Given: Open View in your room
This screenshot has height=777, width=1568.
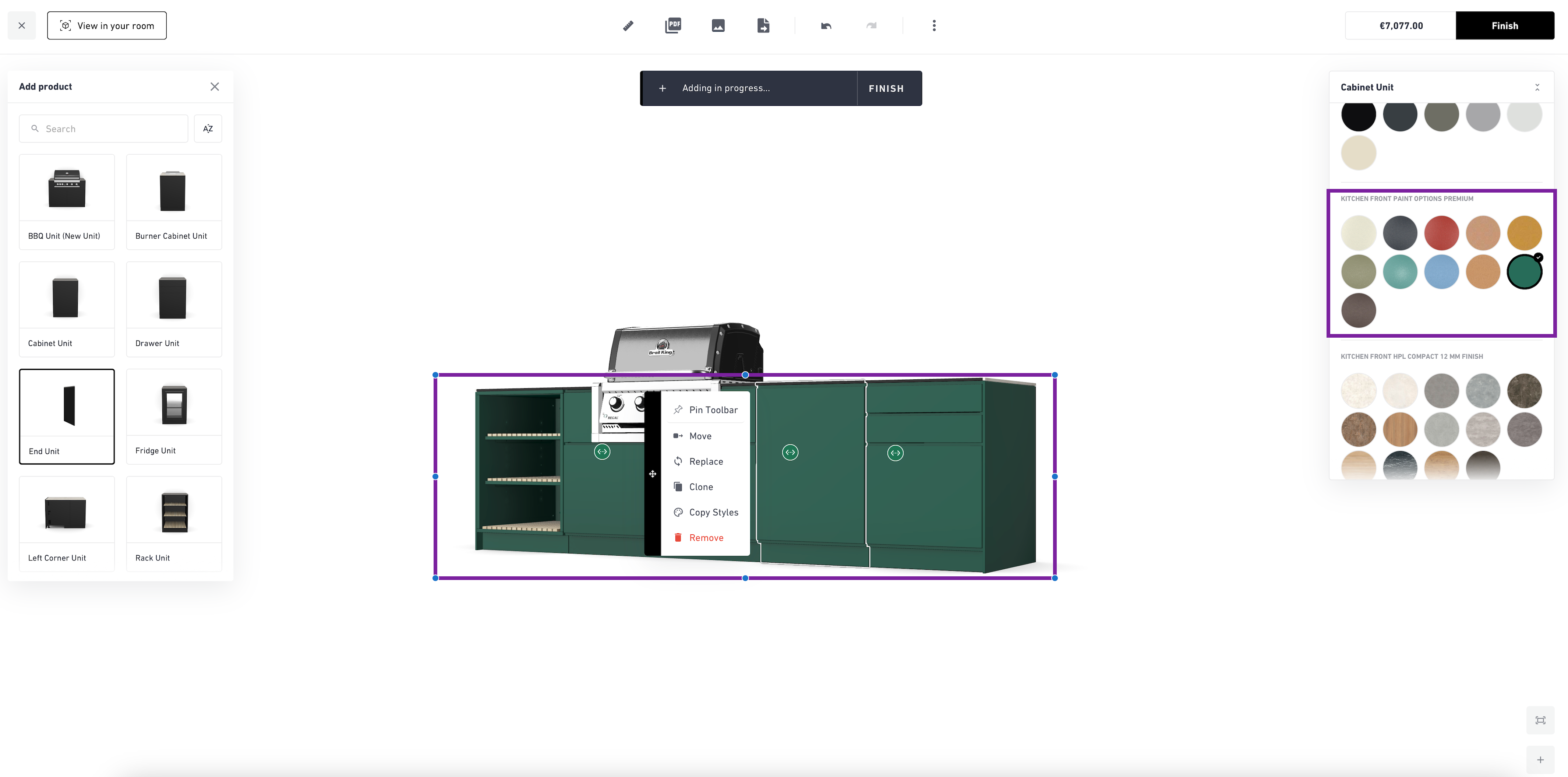Looking at the screenshot, I should pyautogui.click(x=106, y=25).
